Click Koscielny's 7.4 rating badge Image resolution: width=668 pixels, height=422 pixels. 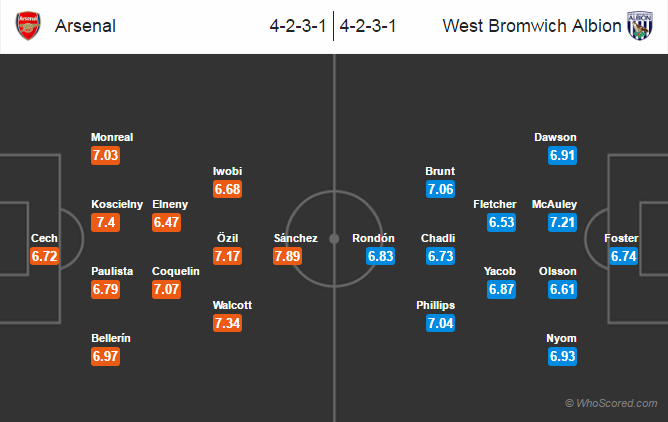(x=105, y=222)
